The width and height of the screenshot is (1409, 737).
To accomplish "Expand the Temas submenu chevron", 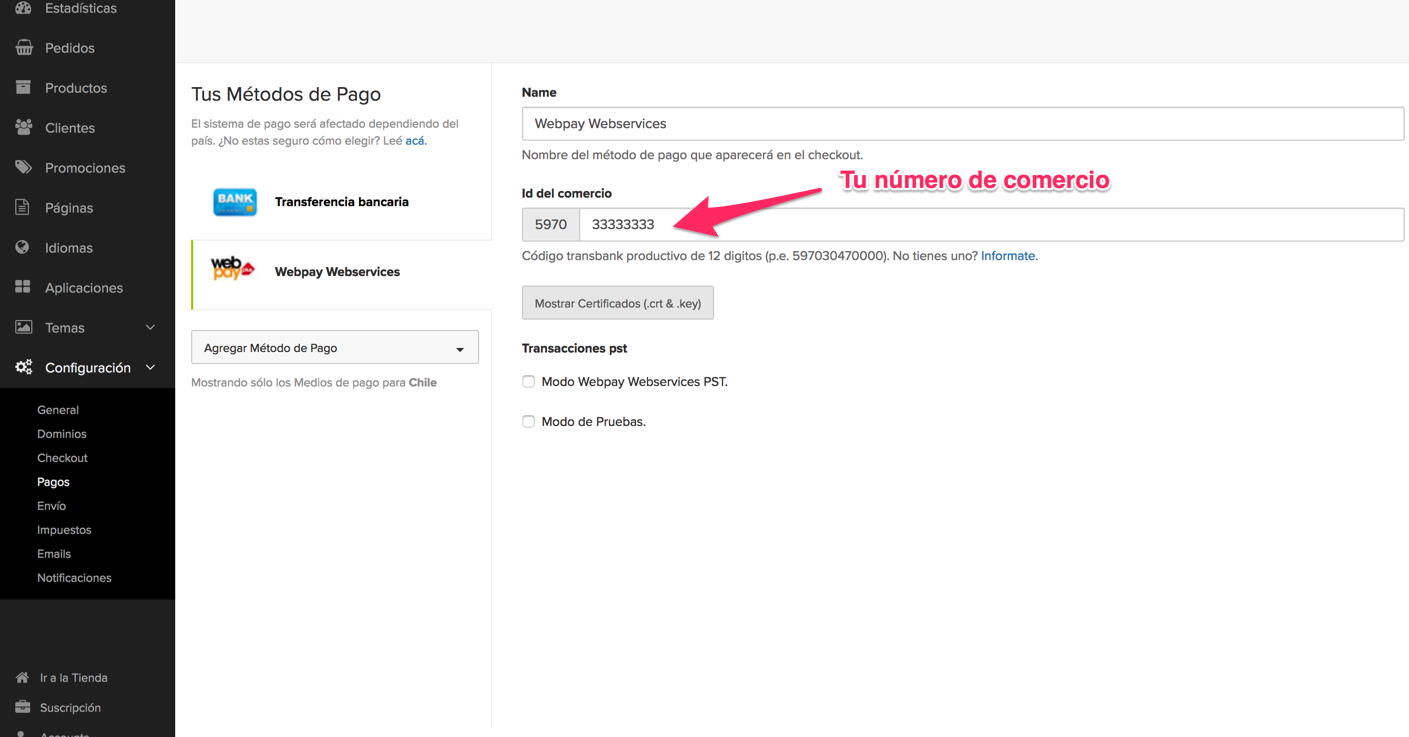I will (x=151, y=328).
